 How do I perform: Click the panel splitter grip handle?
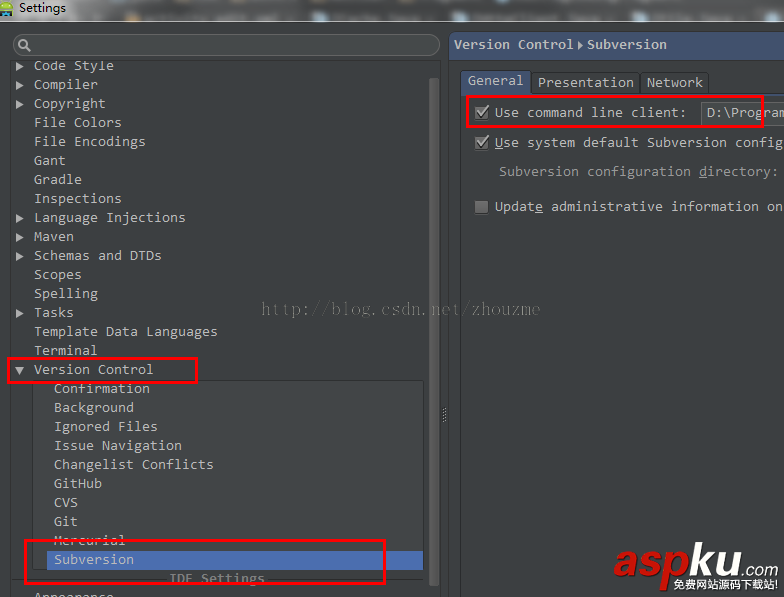444,415
